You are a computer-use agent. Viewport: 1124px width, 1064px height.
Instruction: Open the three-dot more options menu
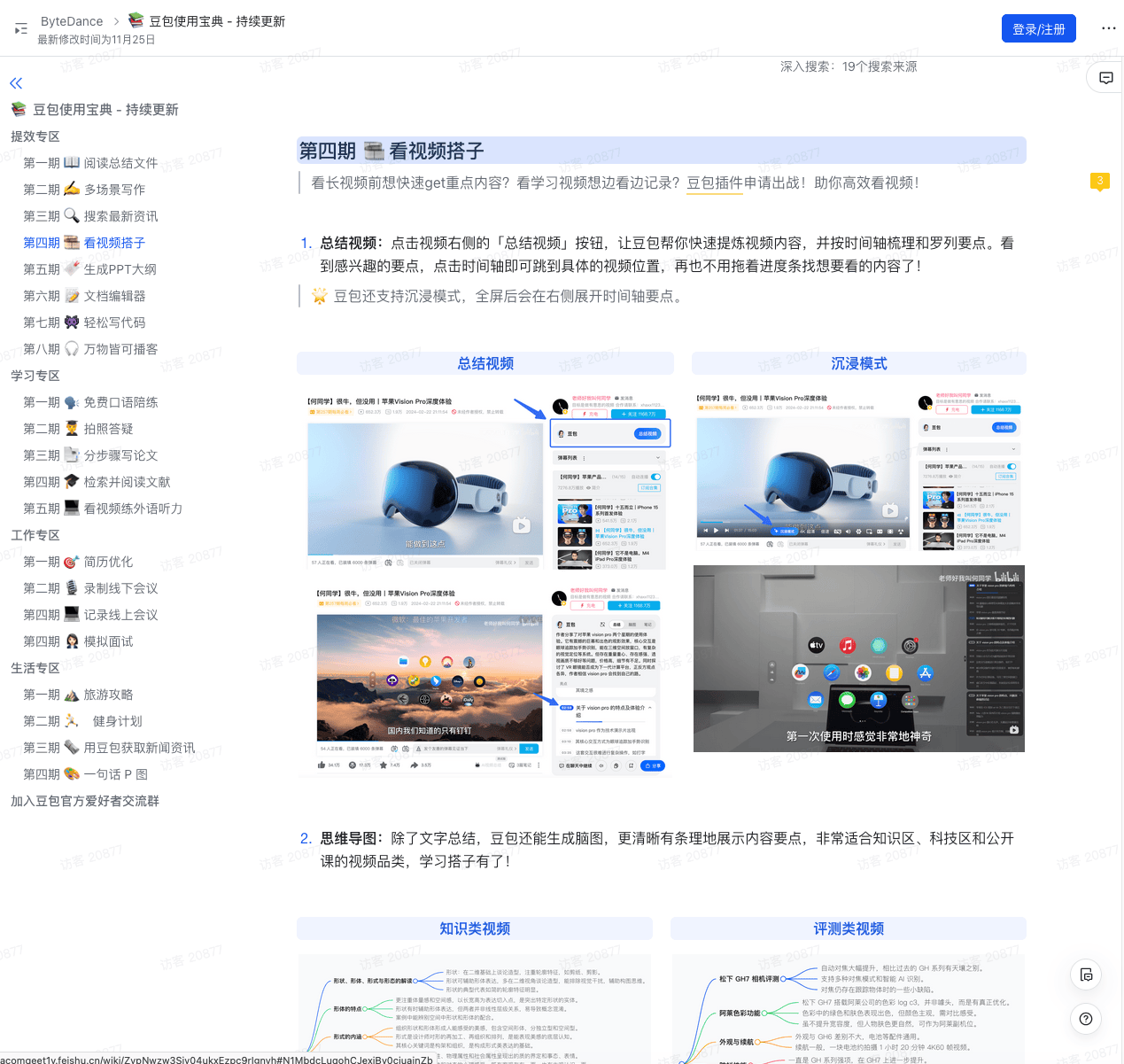pyautogui.click(x=1108, y=28)
